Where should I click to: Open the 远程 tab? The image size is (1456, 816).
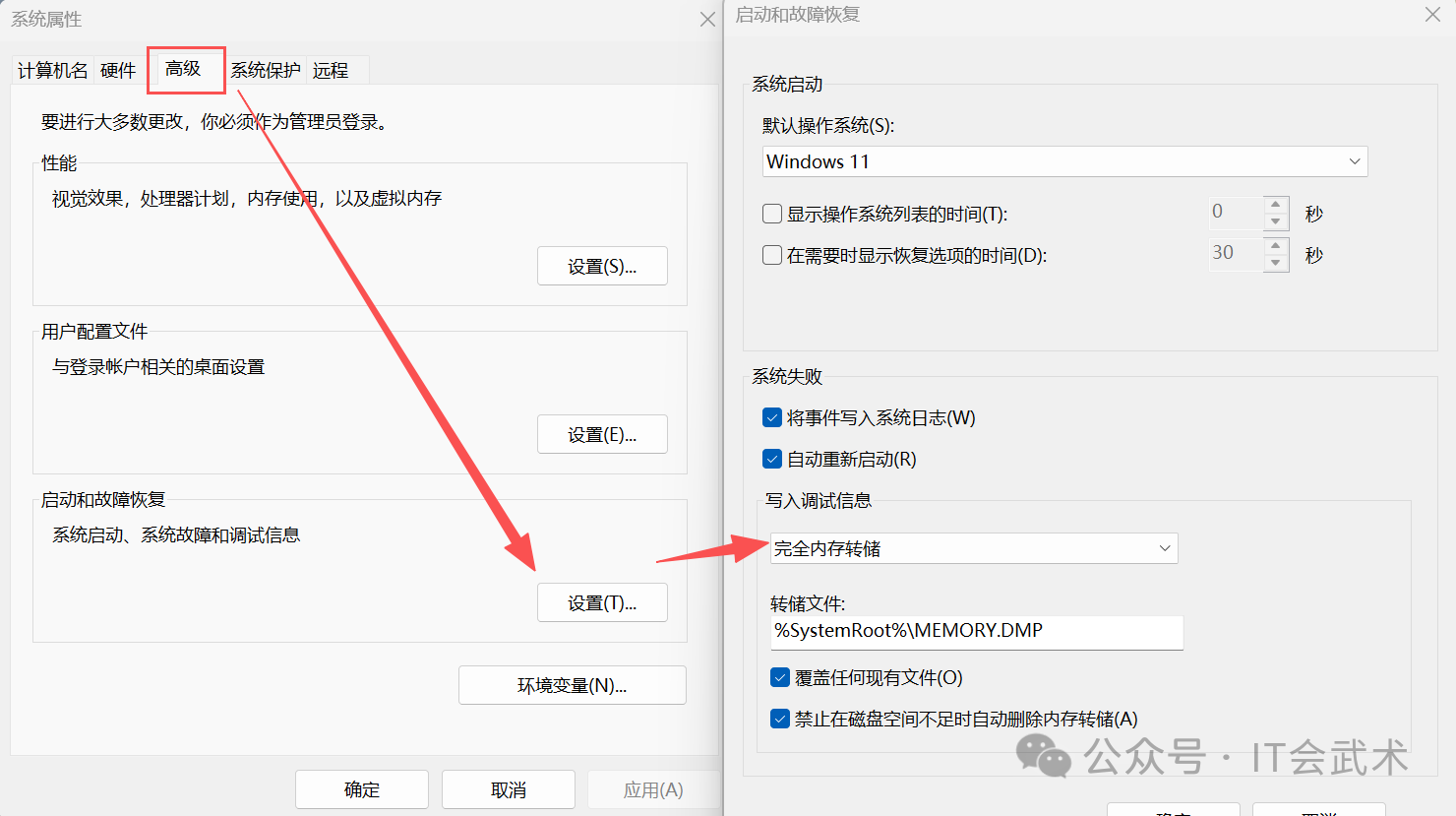(331, 70)
